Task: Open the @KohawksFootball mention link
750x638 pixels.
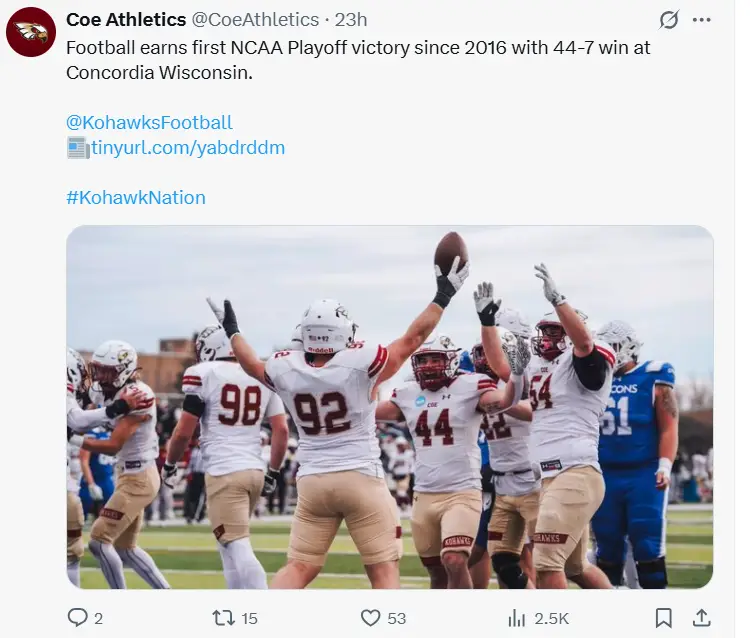Action: click(x=149, y=122)
